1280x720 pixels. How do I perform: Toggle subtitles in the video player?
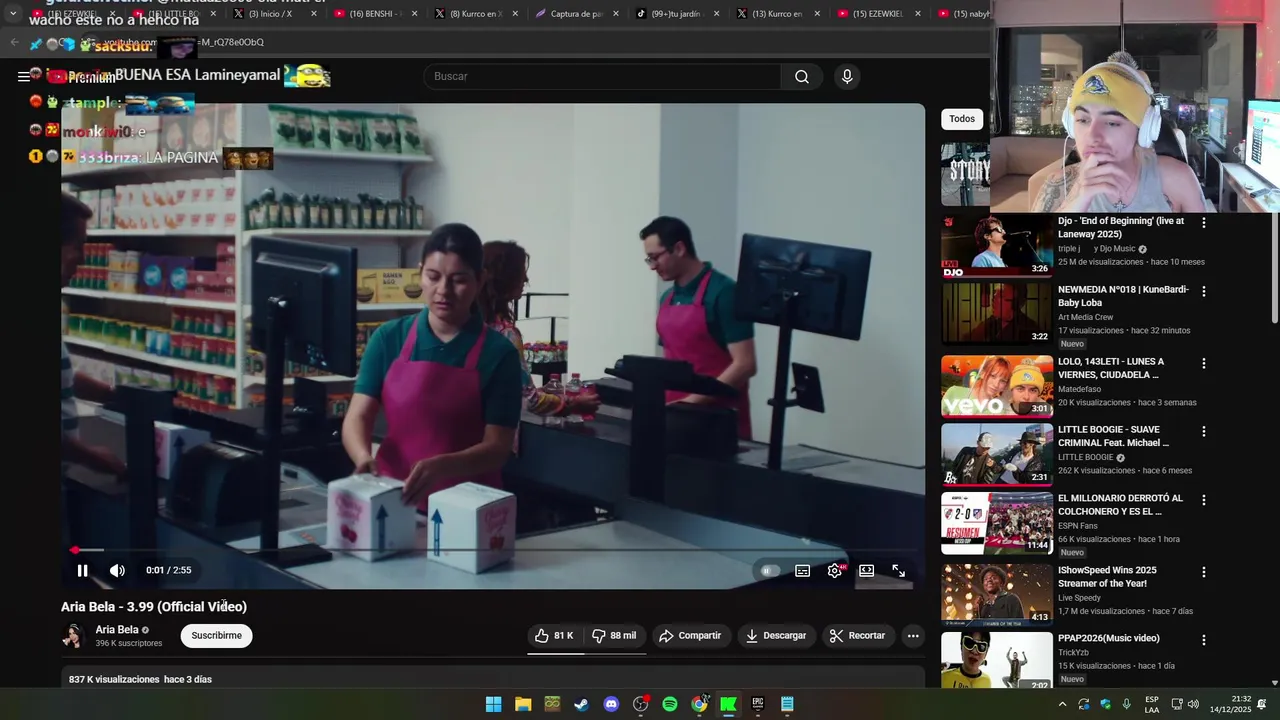(802, 570)
